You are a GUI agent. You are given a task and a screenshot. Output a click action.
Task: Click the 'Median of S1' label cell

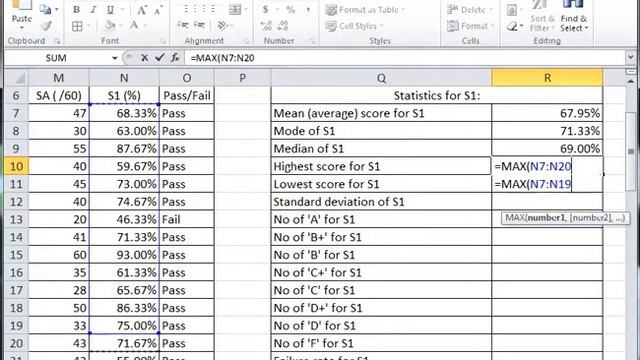381,149
